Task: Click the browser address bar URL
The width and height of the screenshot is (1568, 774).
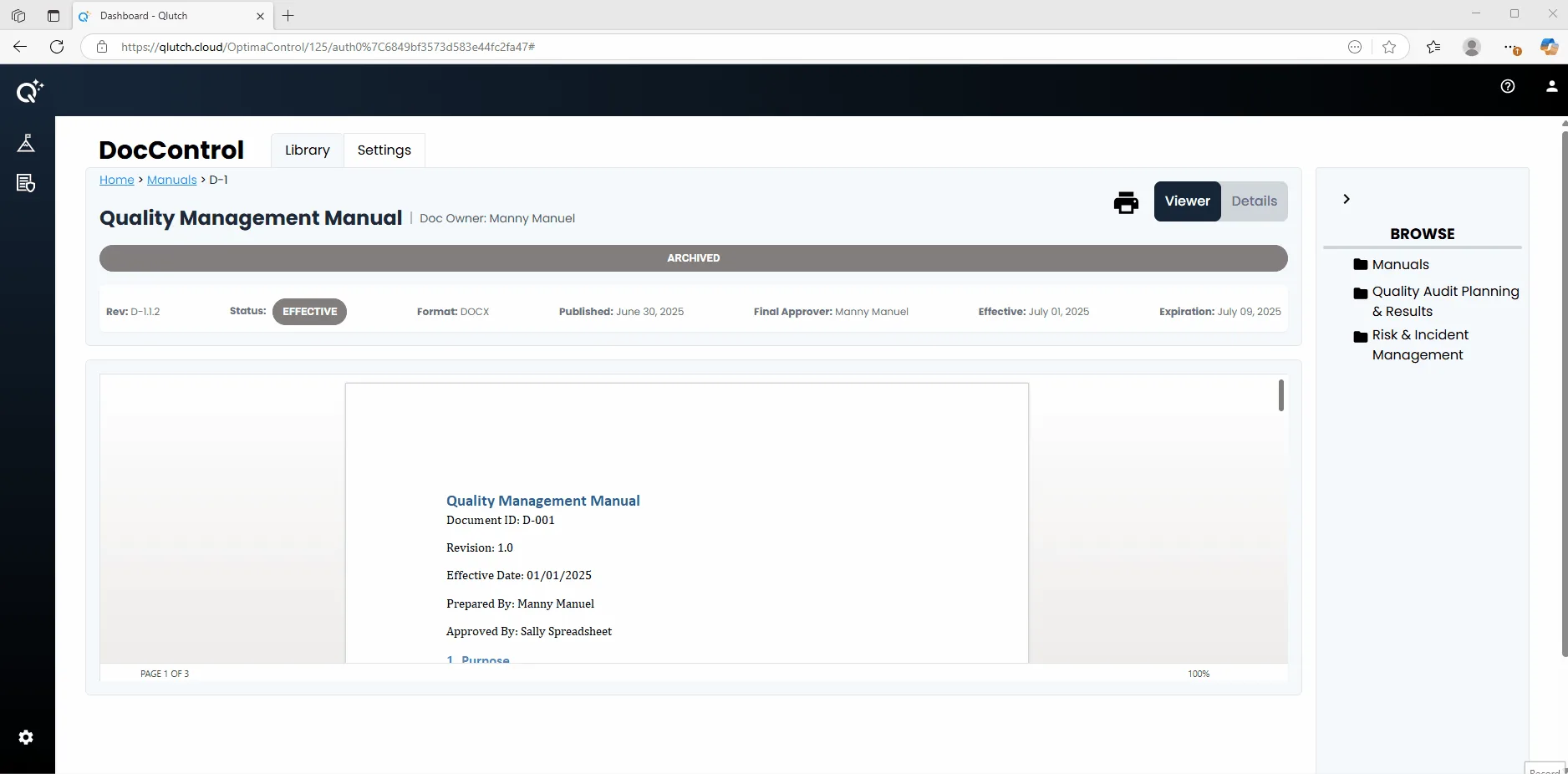Action: tap(328, 47)
